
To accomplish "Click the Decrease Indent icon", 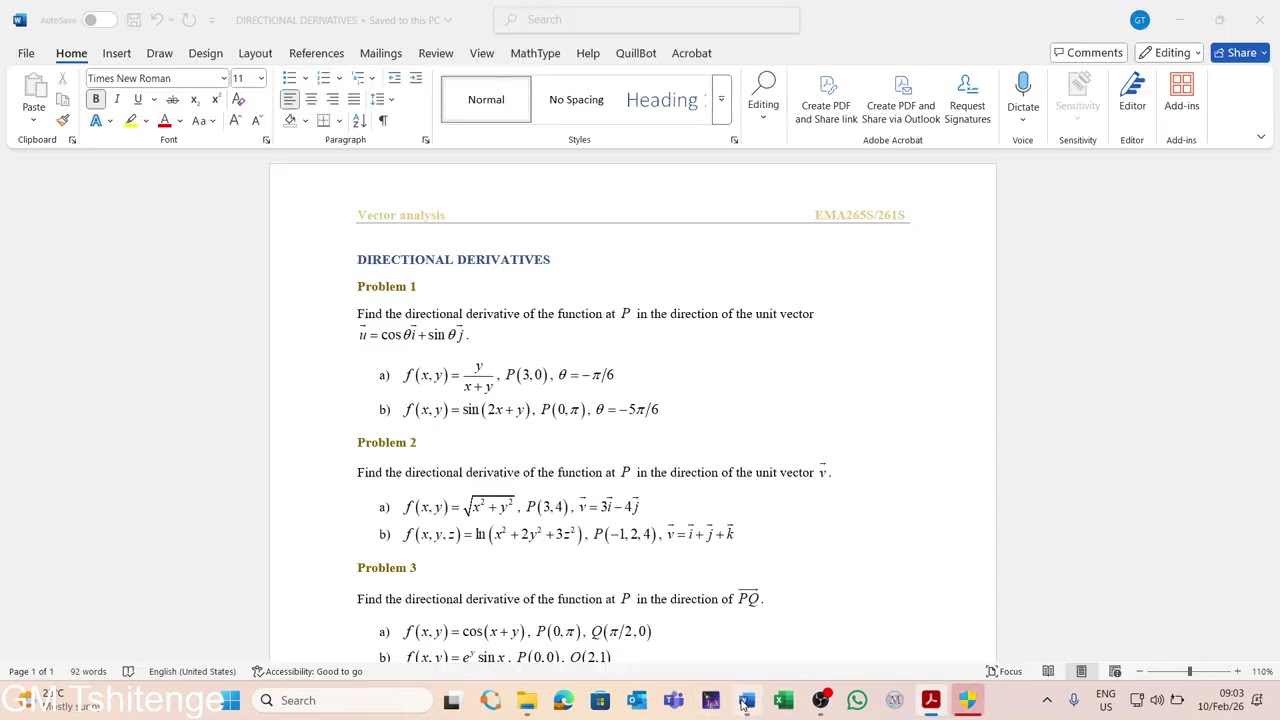I will 395,78.
